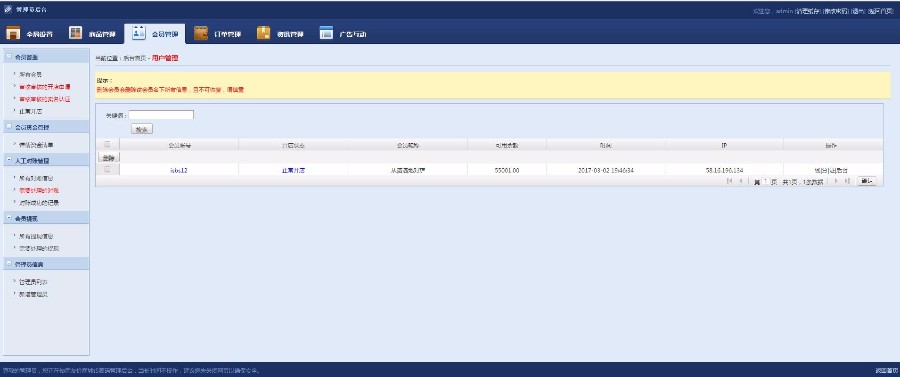Click the confirm button next to pagination
This screenshot has width=900, height=377.
click(867, 181)
